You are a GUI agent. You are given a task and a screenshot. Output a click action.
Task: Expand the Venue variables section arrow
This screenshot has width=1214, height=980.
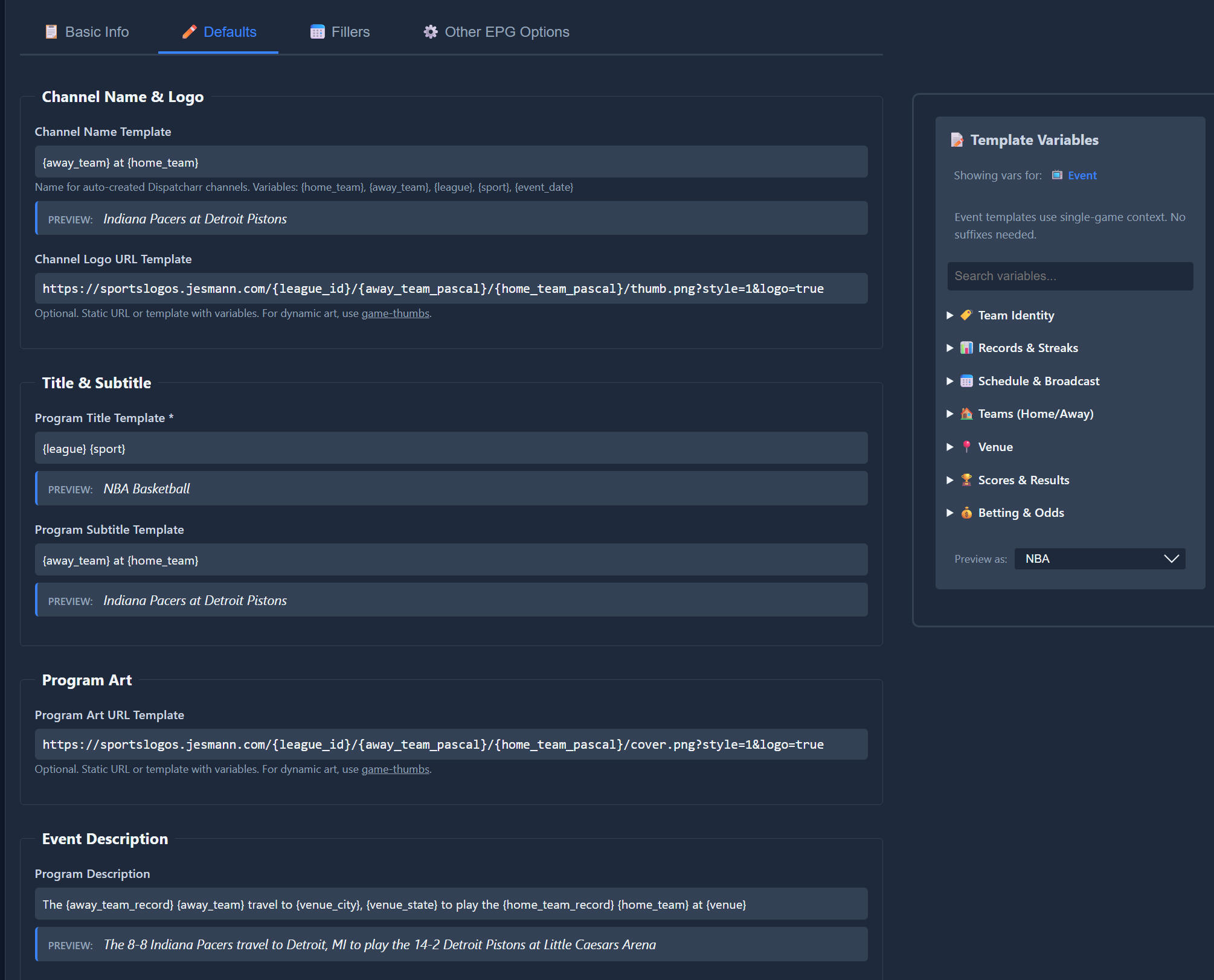coord(950,447)
